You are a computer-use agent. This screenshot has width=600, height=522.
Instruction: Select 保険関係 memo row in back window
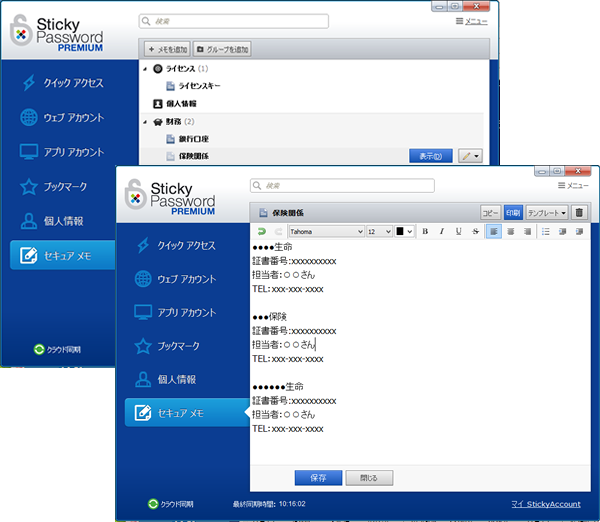312,156
